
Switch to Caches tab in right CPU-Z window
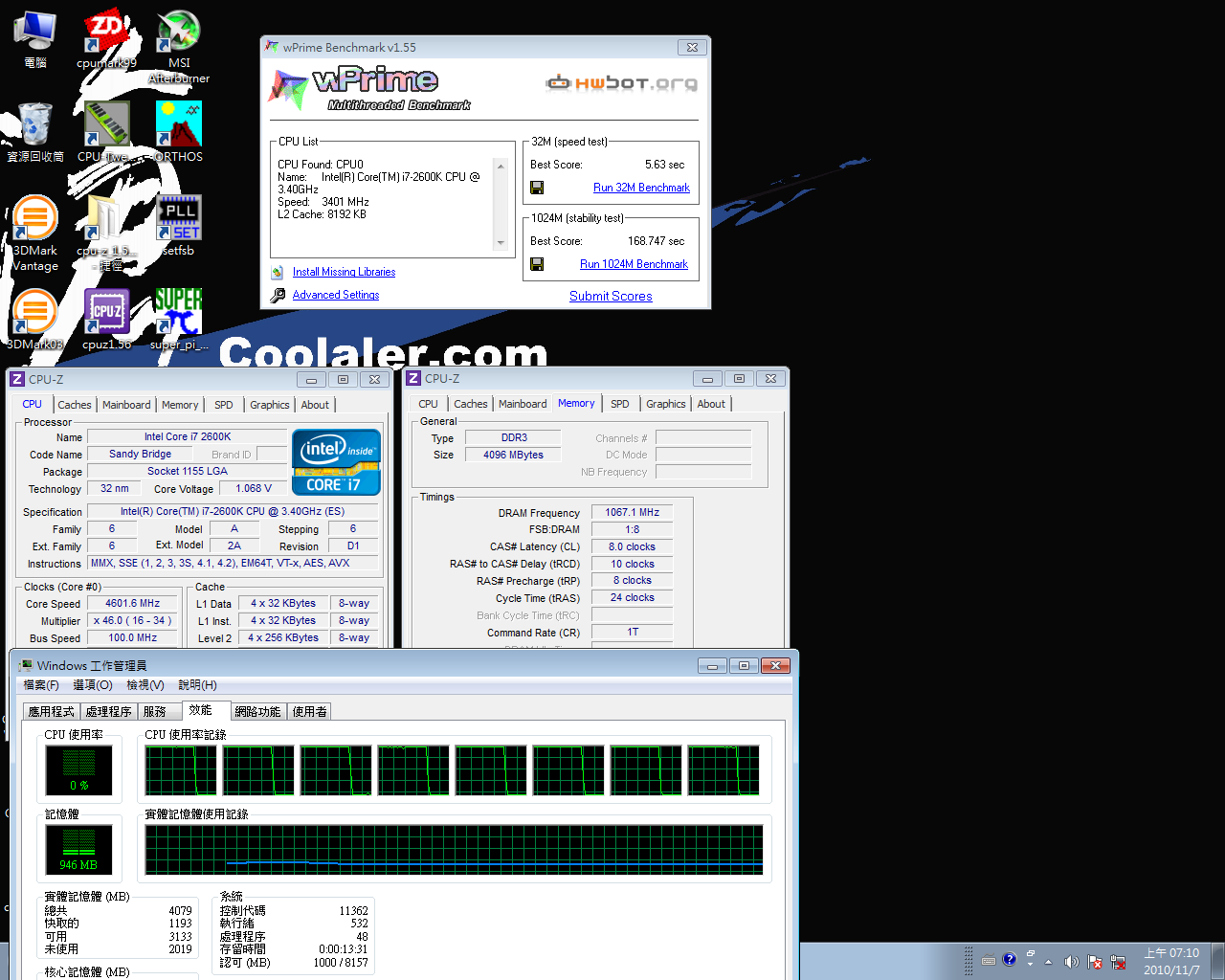point(471,404)
